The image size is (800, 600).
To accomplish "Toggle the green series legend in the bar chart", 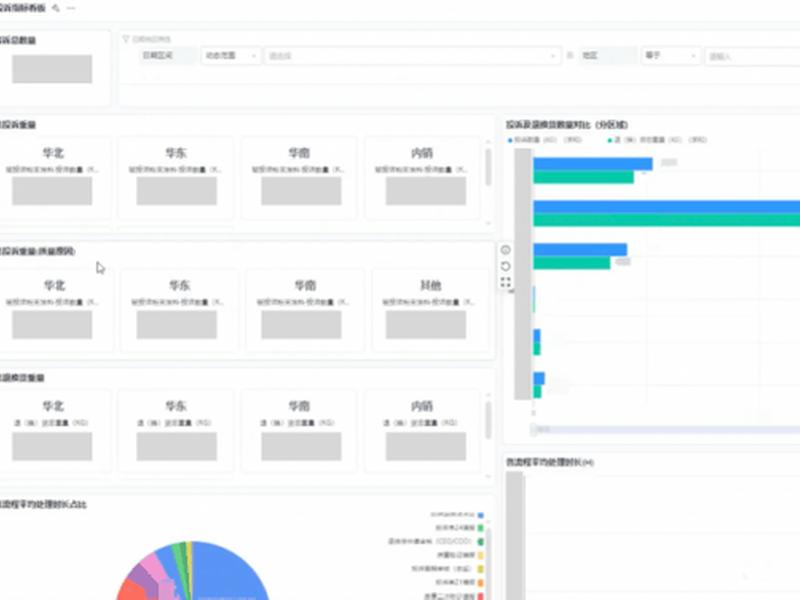I will pos(657,140).
